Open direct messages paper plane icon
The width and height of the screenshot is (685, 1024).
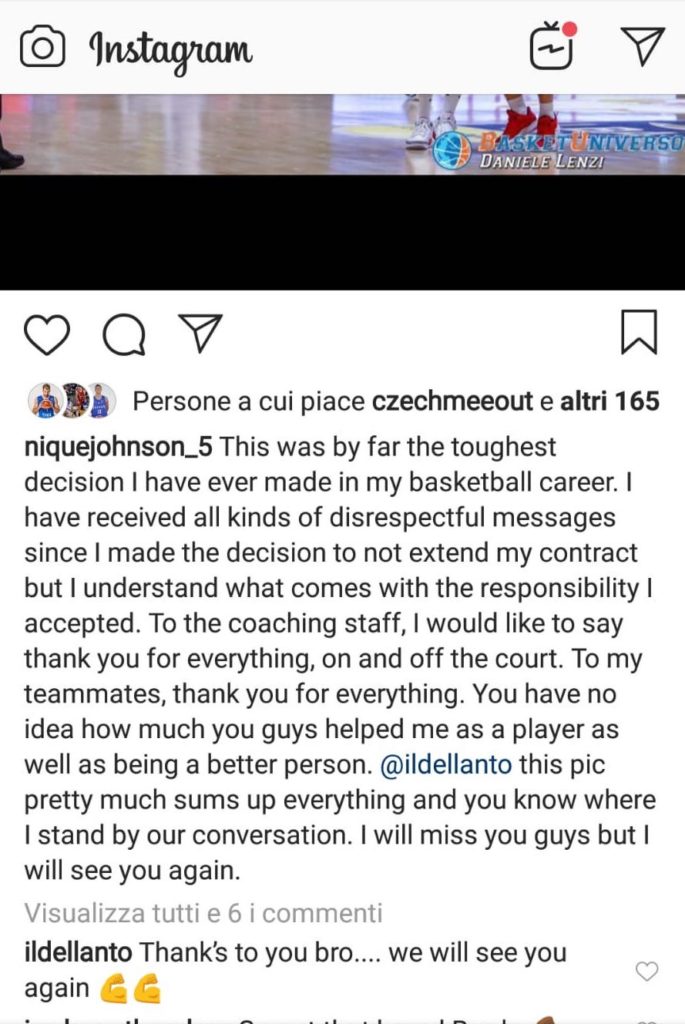642,46
